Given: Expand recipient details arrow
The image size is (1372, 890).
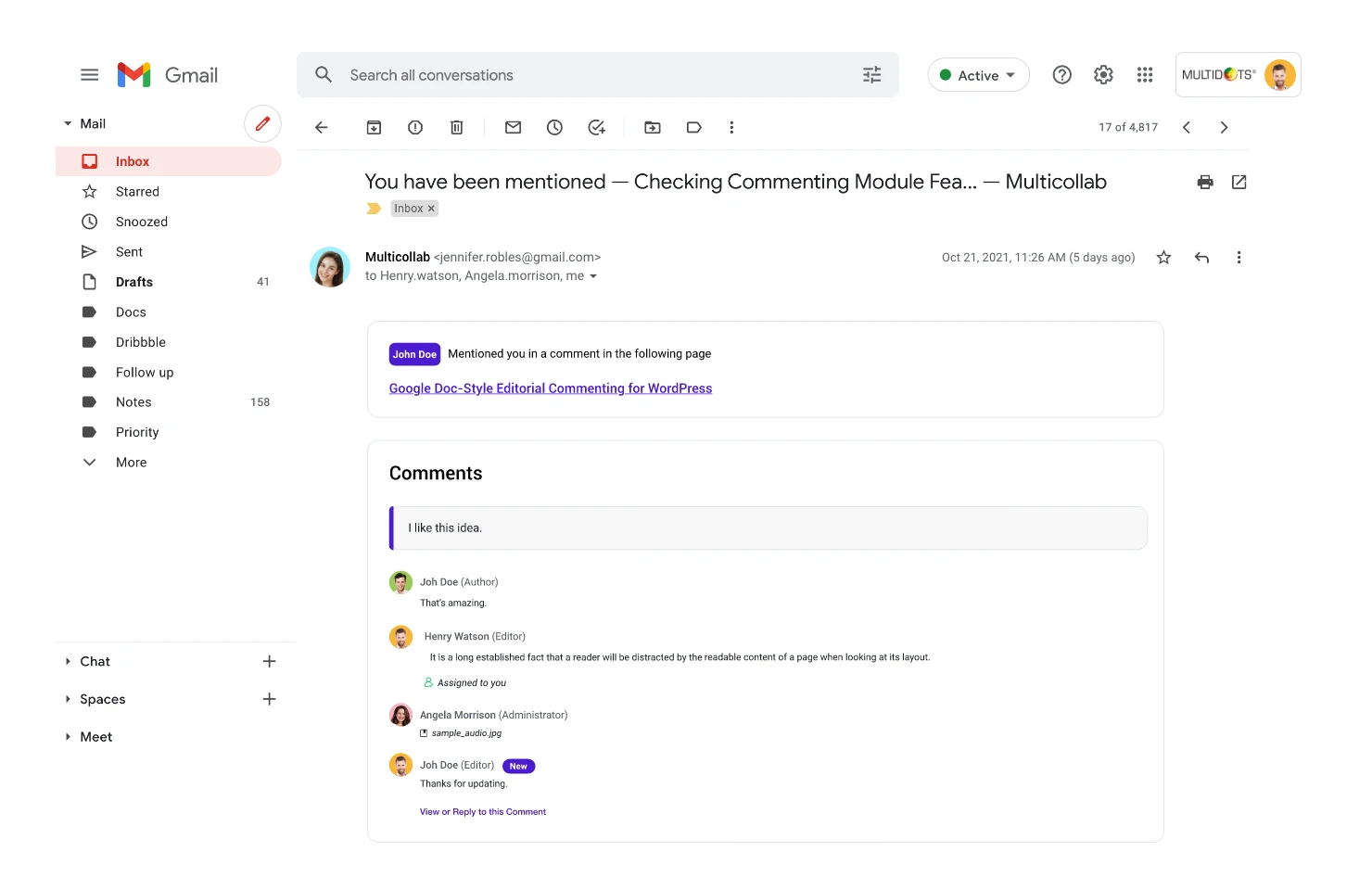Looking at the screenshot, I should (x=593, y=276).
